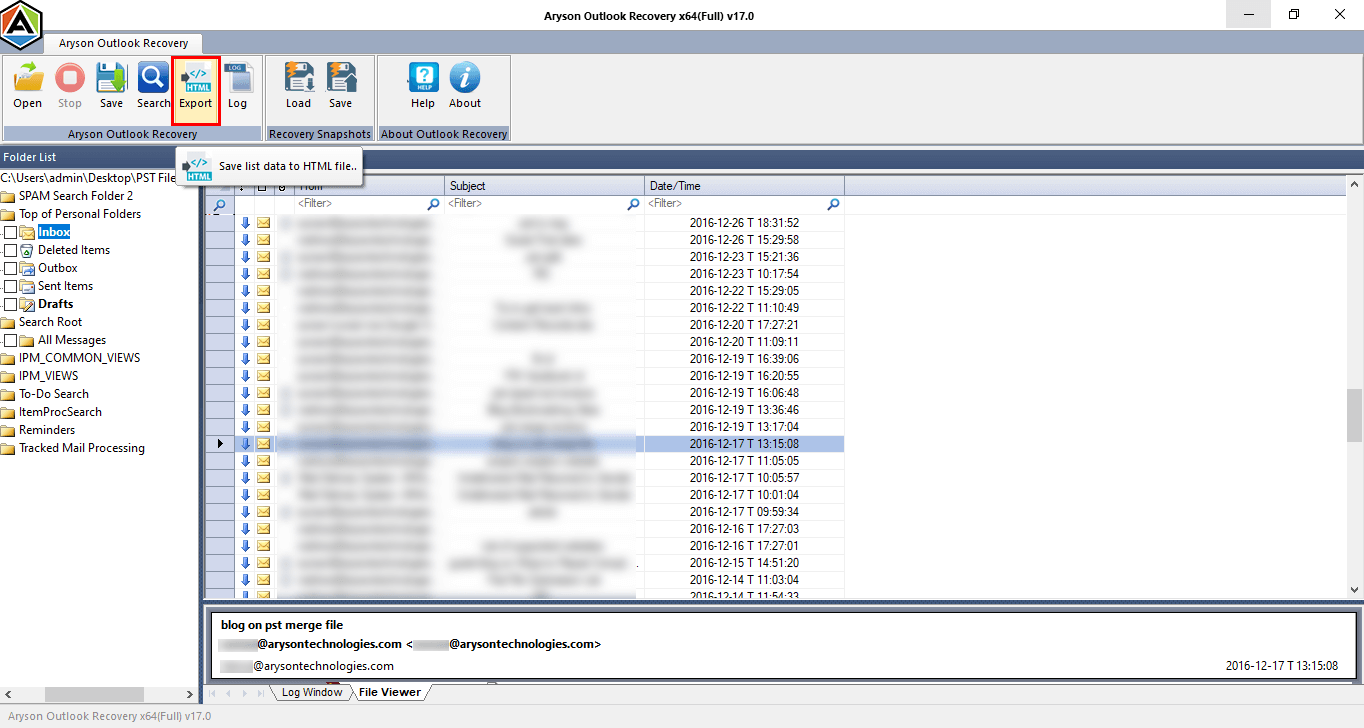
Task: Click the Folder List scroll-left arrow
Action: tap(8, 693)
